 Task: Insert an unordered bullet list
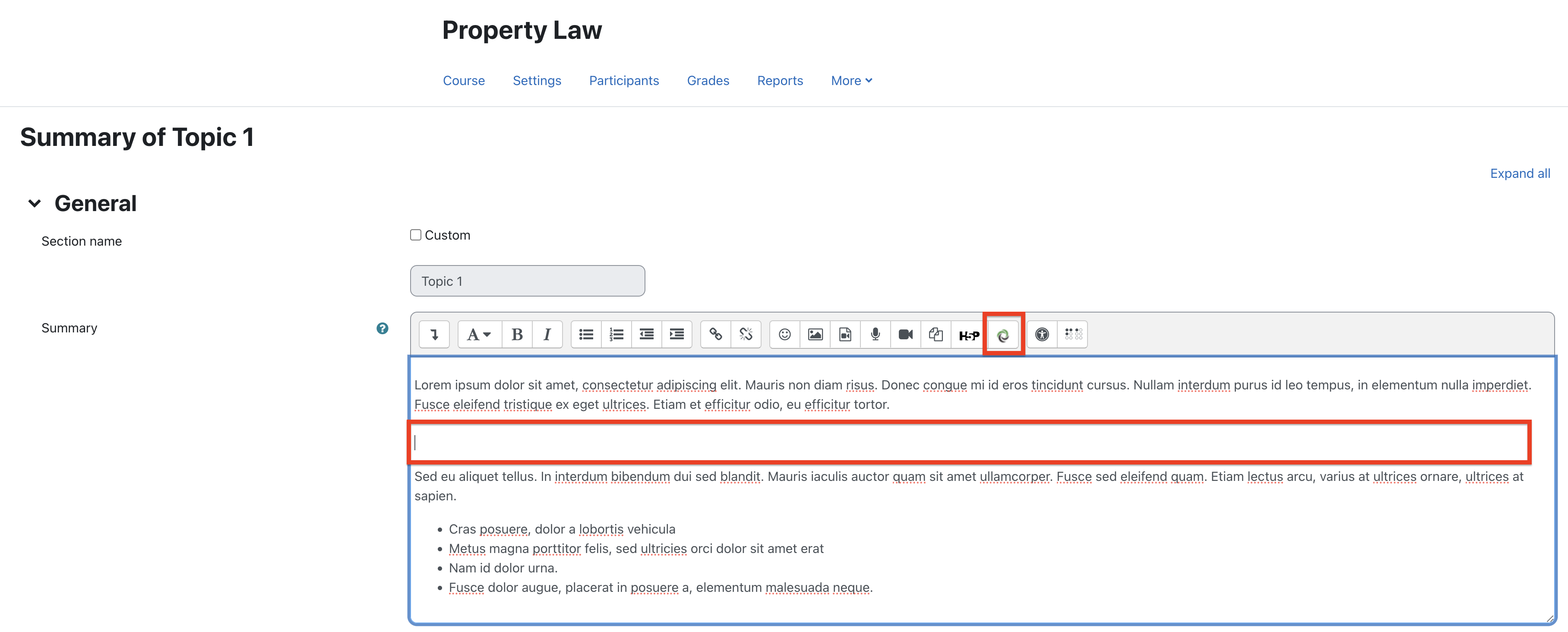click(585, 334)
